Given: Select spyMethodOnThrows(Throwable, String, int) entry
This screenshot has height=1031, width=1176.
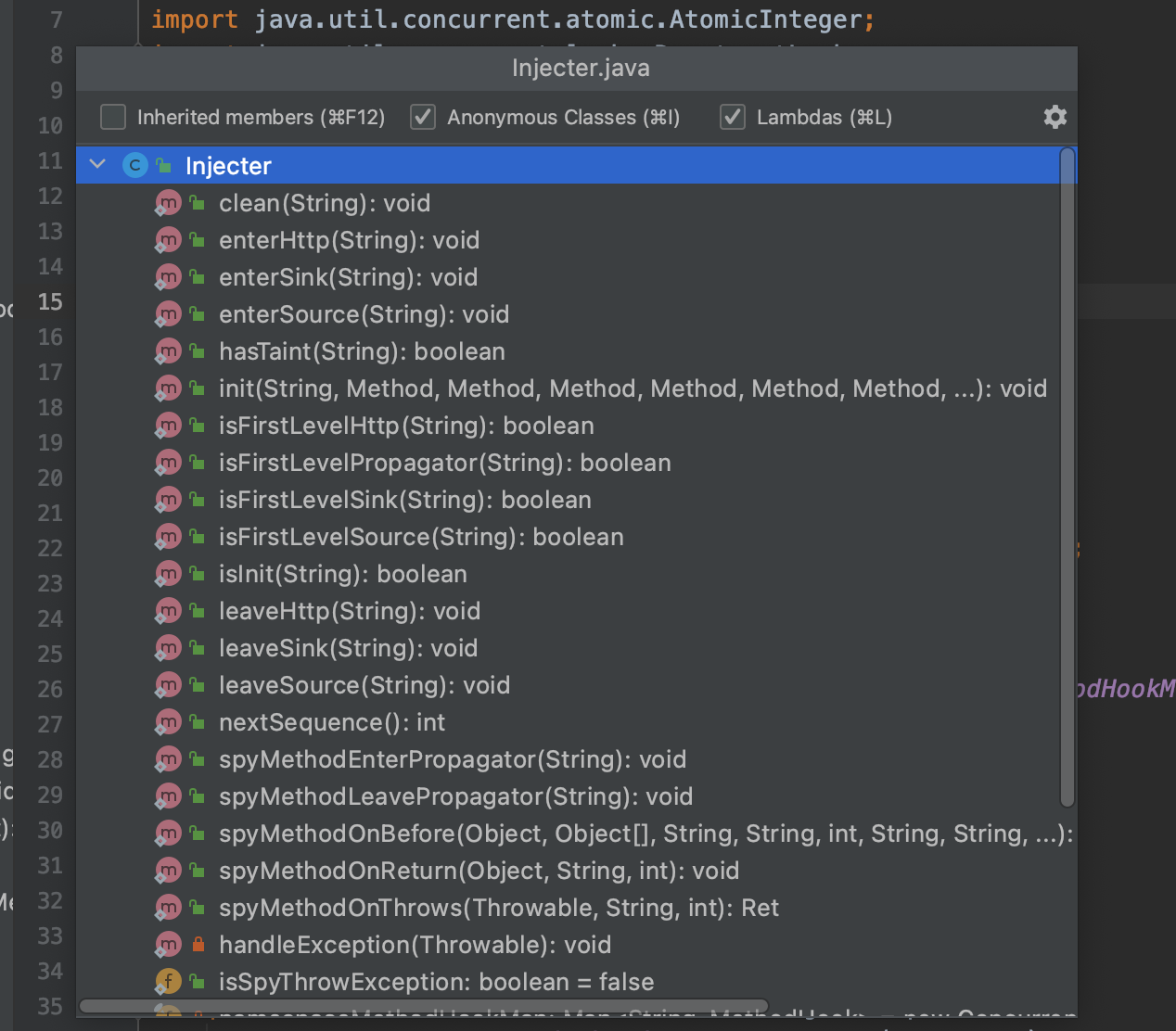Looking at the screenshot, I should (498, 908).
